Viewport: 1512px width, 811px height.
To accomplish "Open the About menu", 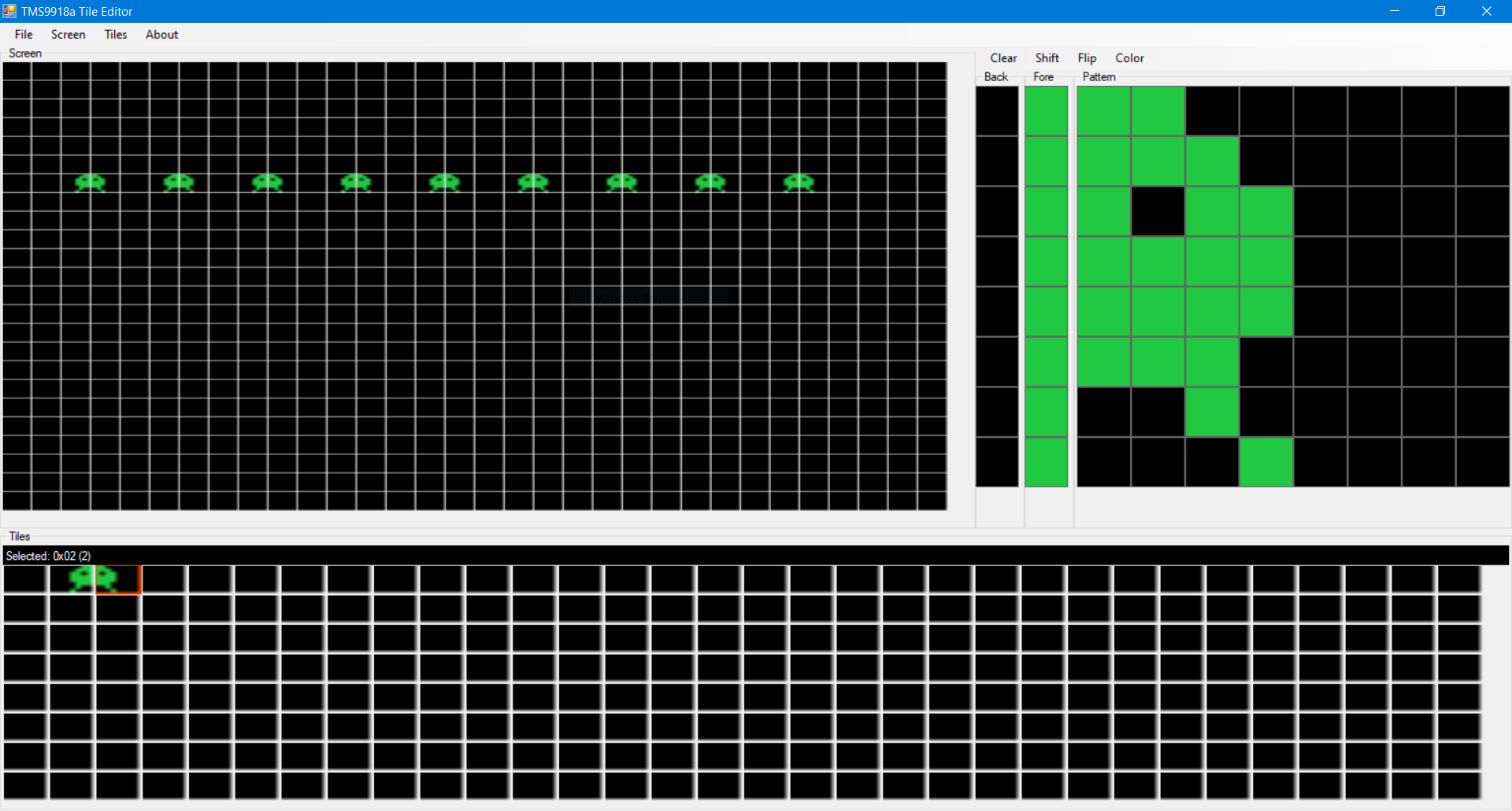I will 161,35.
